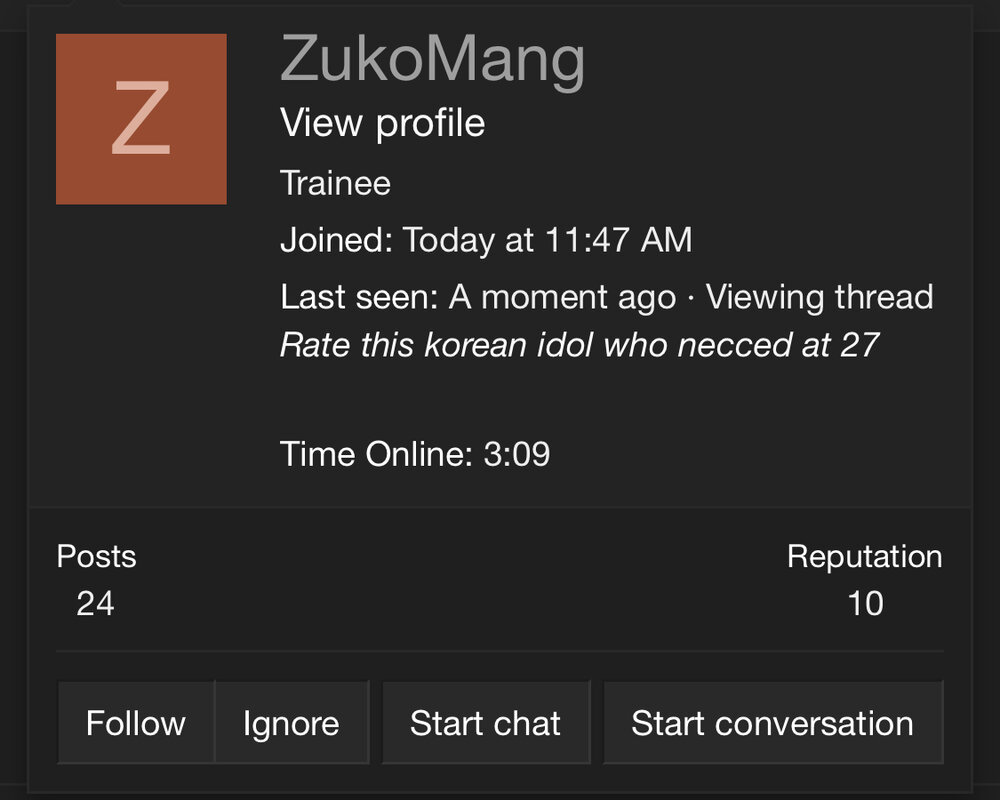This screenshot has width=1000, height=800.
Task: Click the Joined label text
Action: (x=337, y=241)
